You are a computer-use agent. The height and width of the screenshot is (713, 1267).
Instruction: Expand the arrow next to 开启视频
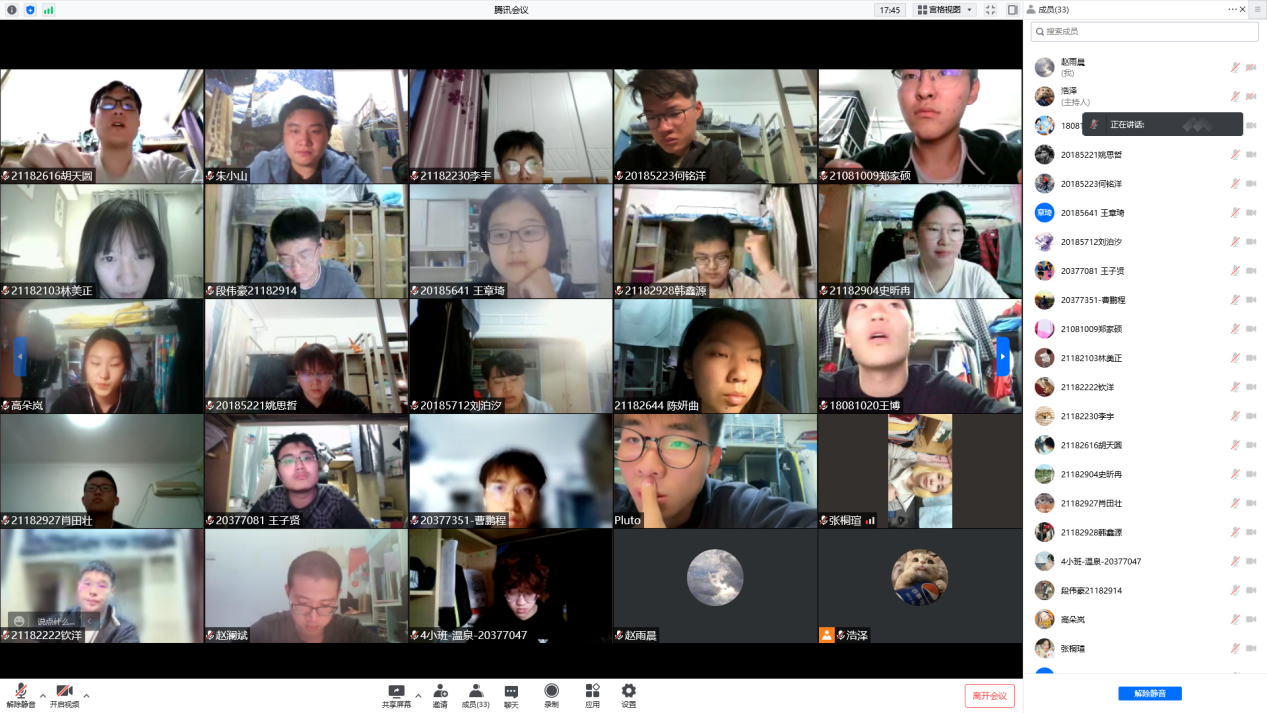click(x=86, y=695)
